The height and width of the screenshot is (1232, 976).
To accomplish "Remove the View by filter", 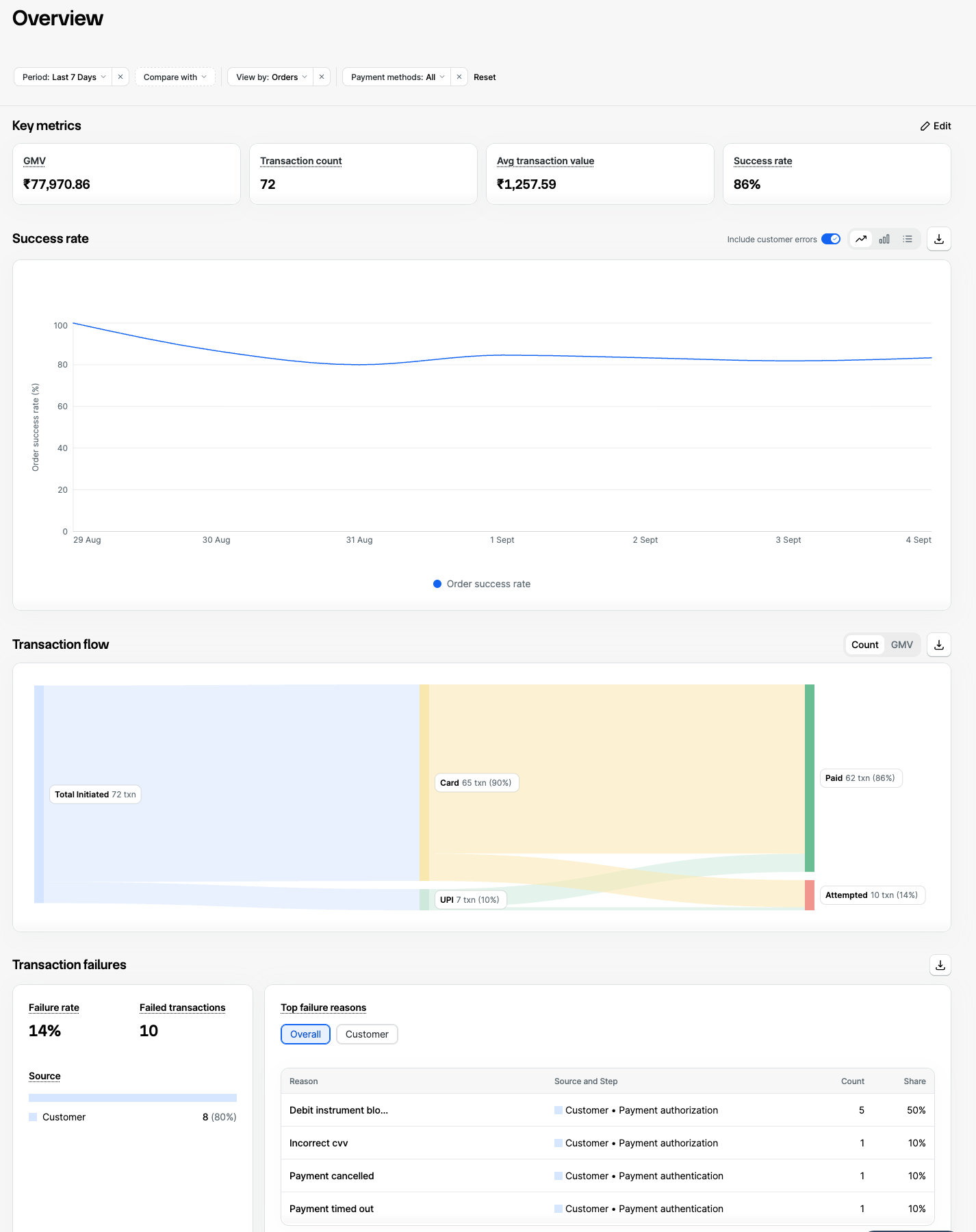I will coord(322,77).
